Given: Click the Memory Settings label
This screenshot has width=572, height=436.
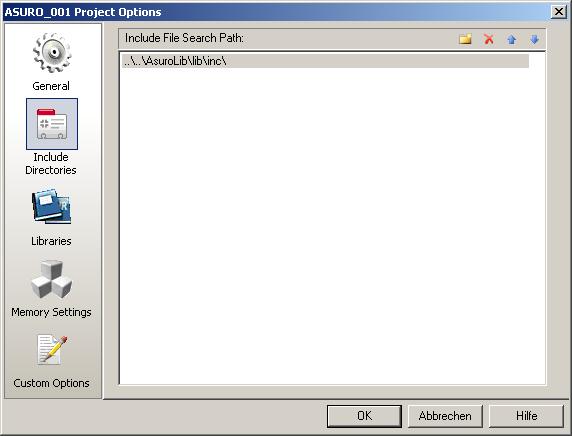Looking at the screenshot, I should coord(51,312).
